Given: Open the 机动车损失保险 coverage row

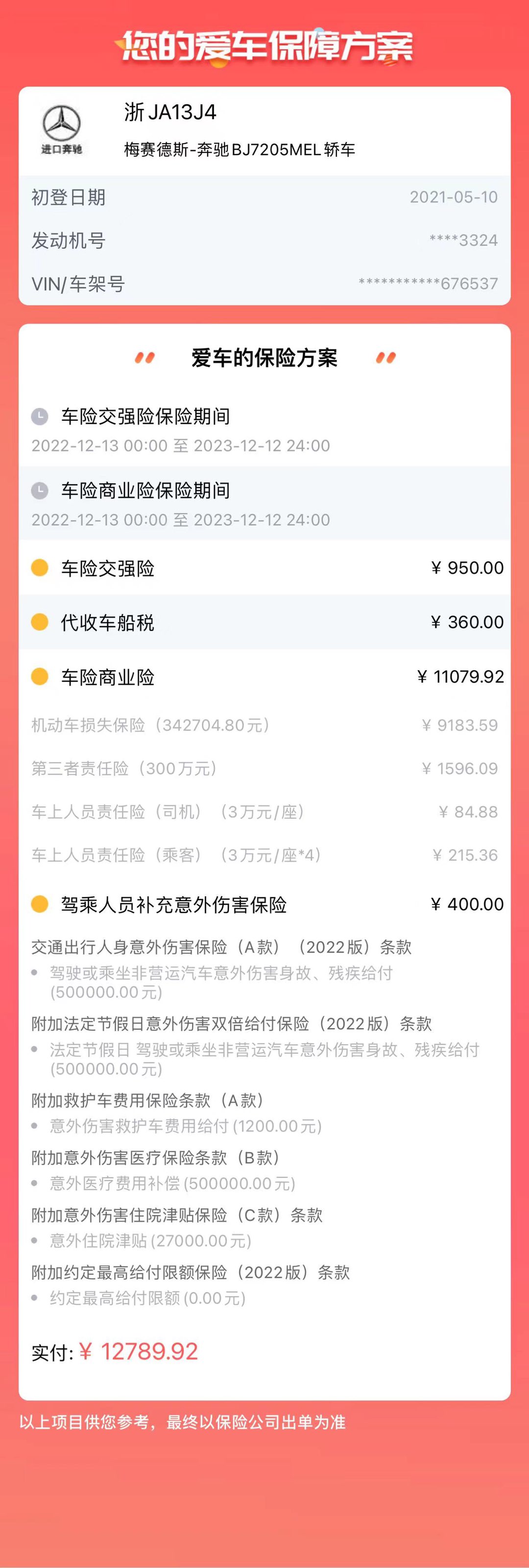Looking at the screenshot, I should coord(264,725).
